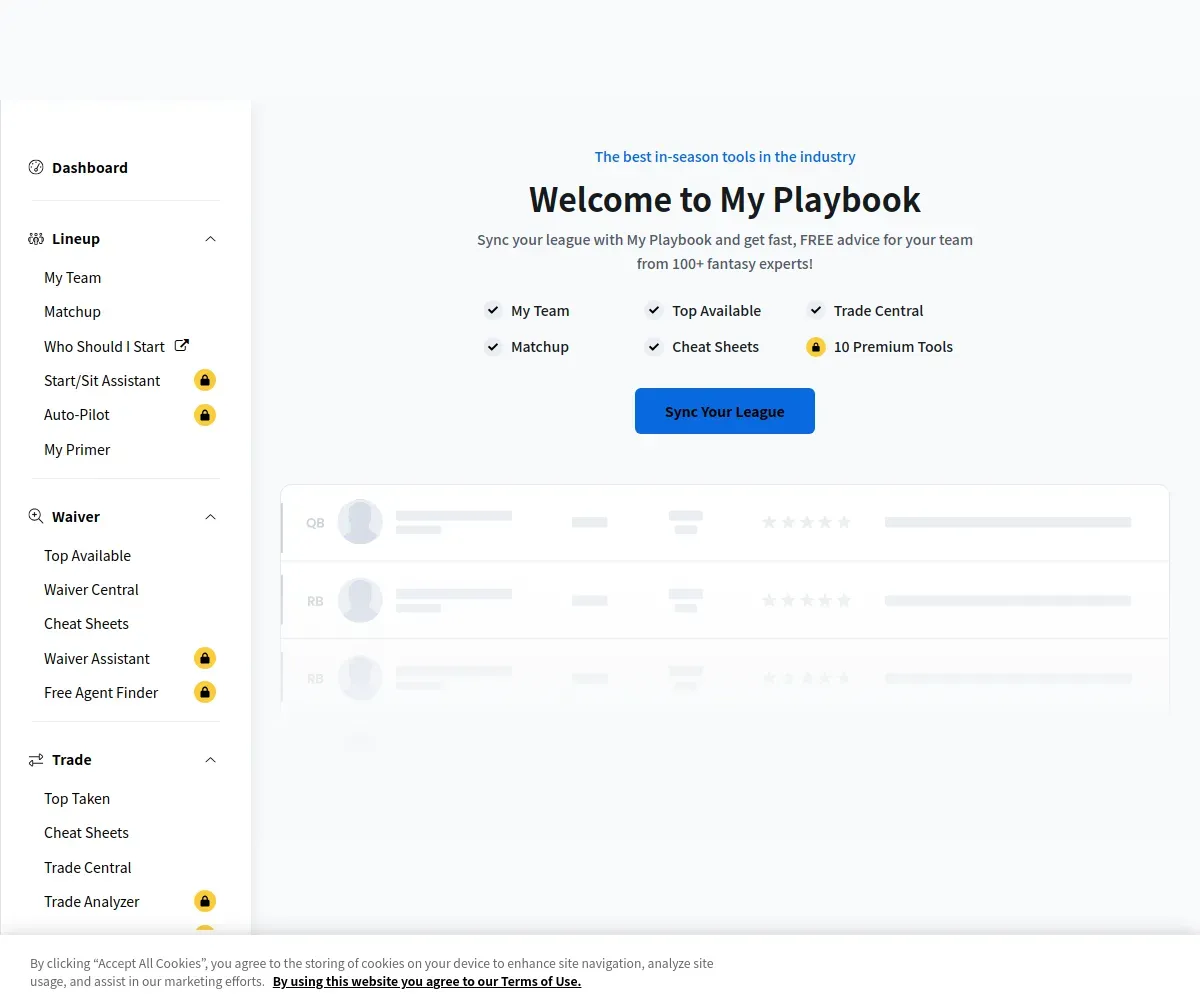1200x1000 pixels.
Task: Click the QB placeholder player avatar
Action: click(x=360, y=521)
